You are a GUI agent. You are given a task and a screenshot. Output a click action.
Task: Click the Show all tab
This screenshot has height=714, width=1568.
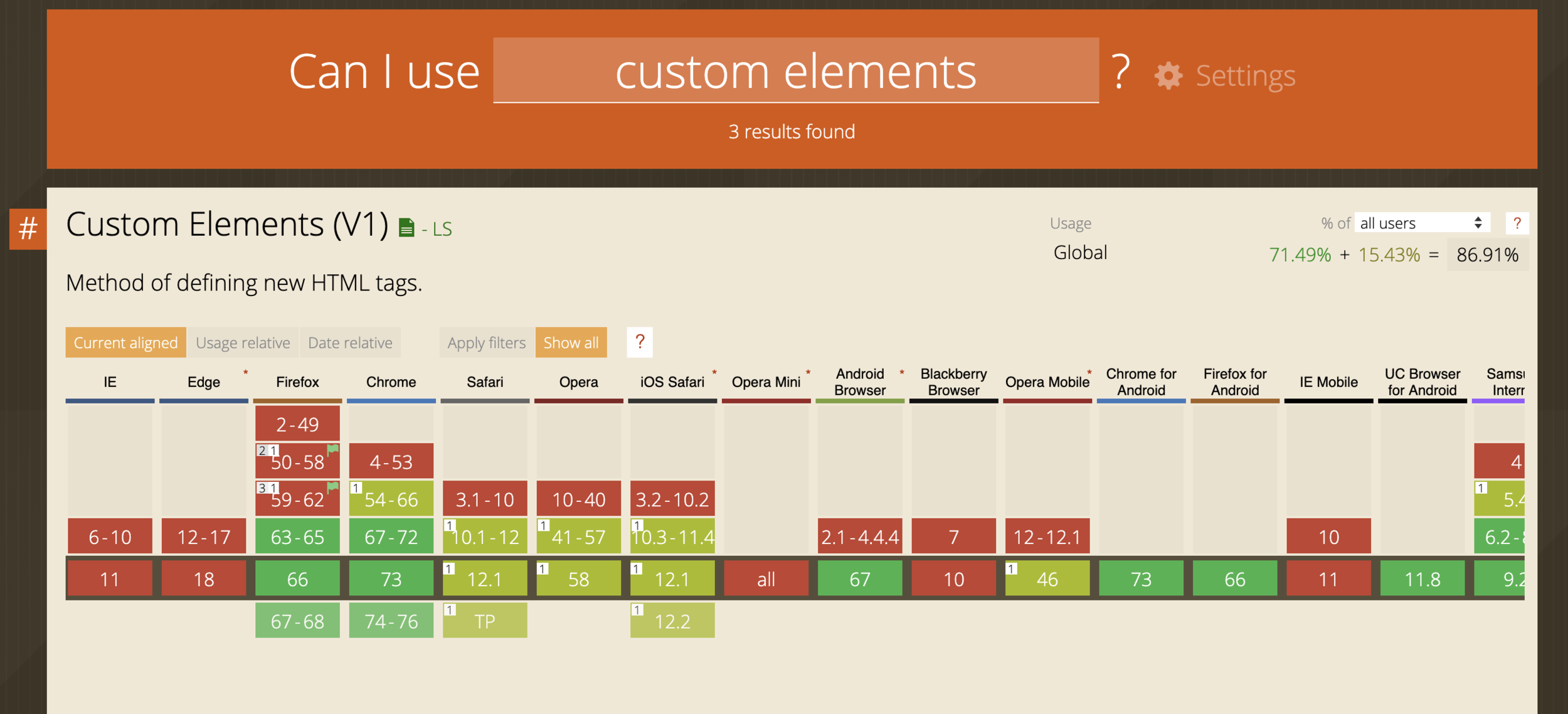[571, 343]
